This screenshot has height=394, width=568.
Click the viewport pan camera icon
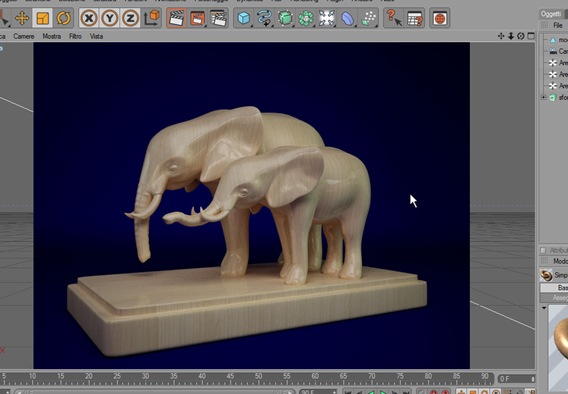pos(501,36)
